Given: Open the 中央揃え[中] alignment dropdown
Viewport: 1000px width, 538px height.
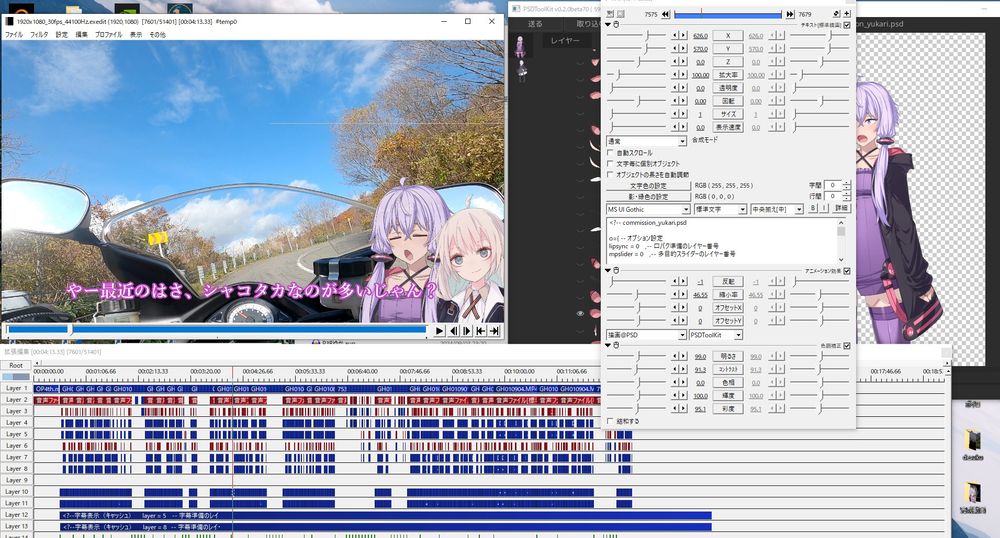Looking at the screenshot, I should pyautogui.click(x=777, y=209).
